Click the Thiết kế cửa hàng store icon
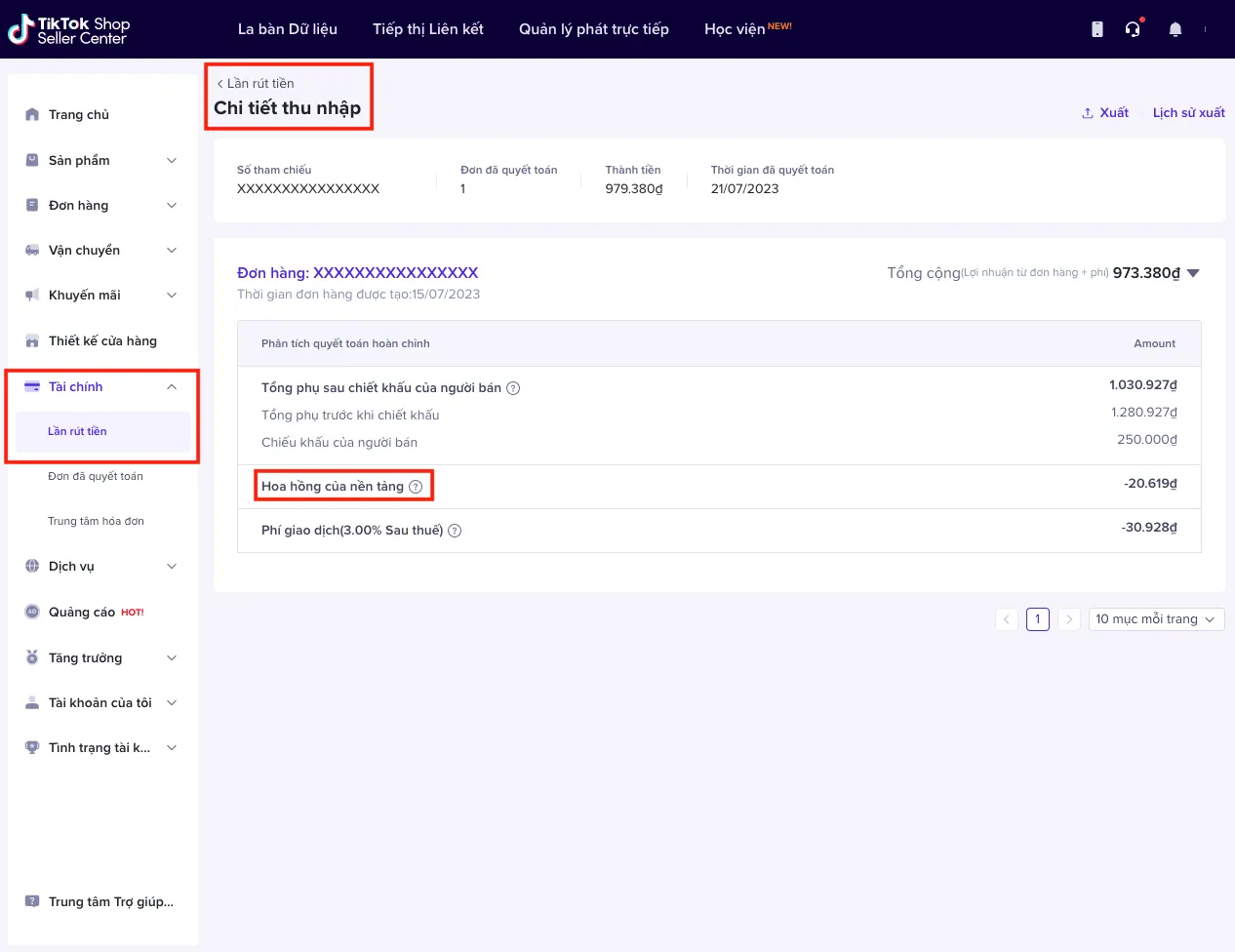Image resolution: width=1235 pixels, height=952 pixels. coord(32,340)
